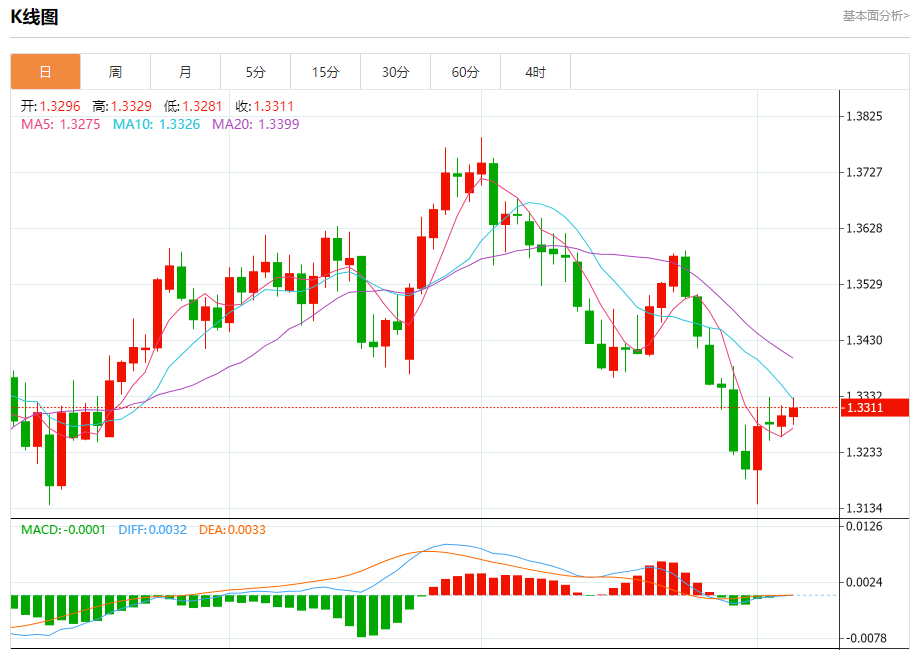Image resolution: width=917 pixels, height=650 pixels.
Task: Open the 15分 interval tab
Action: pos(326,72)
